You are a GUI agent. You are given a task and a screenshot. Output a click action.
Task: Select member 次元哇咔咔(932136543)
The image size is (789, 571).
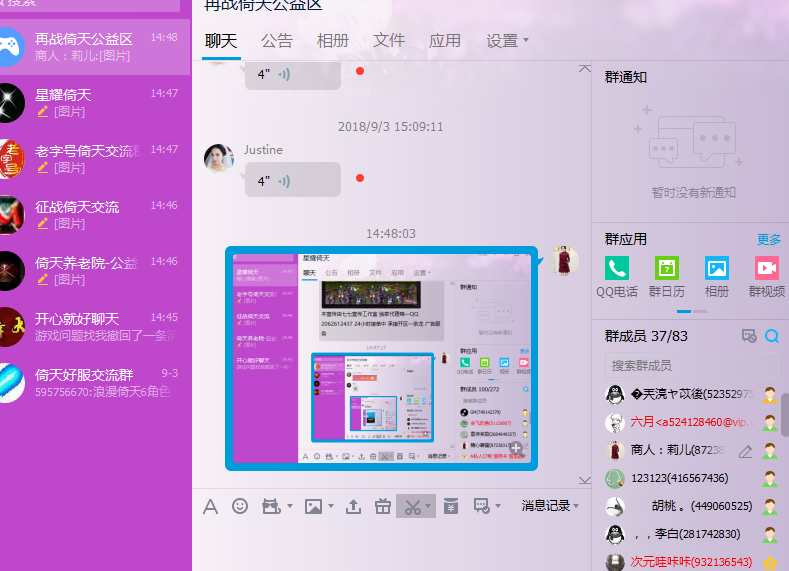(691, 561)
